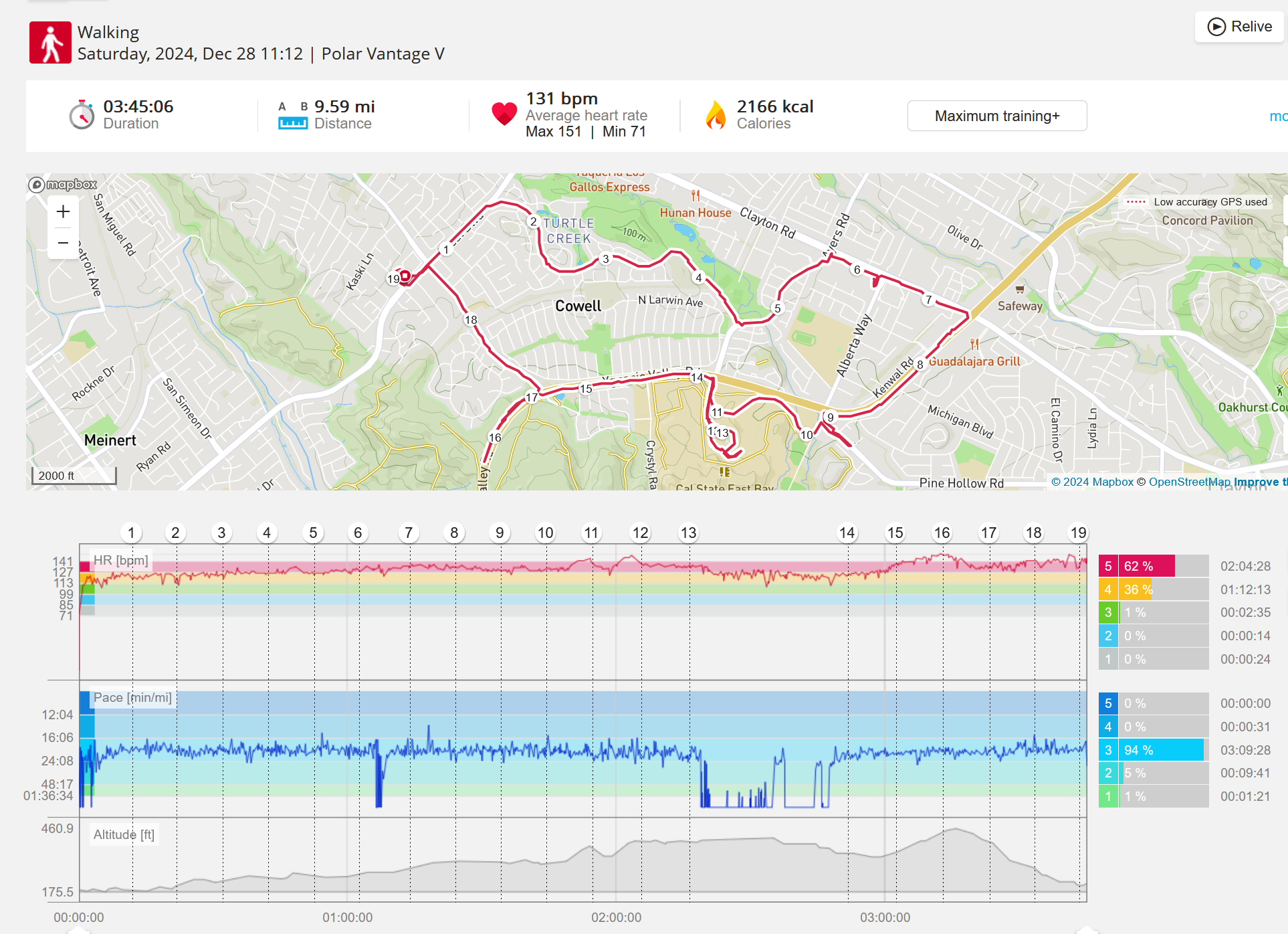Screen dimensions: 1288x934
Task: Zoom in on the map
Action: (x=63, y=212)
